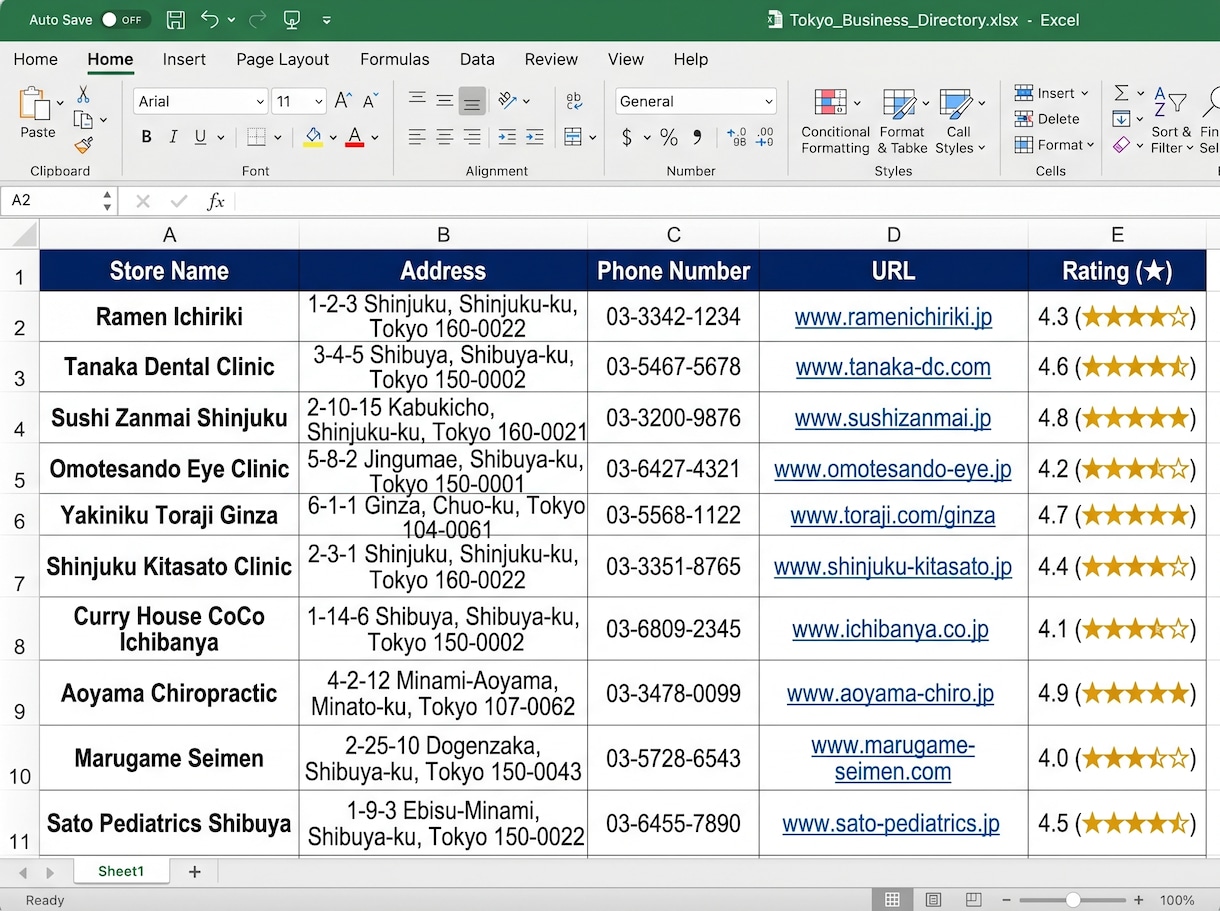Screen dimensions: 1220x911
Task: Select the Sheet1 sheet tab
Action: tap(121, 872)
